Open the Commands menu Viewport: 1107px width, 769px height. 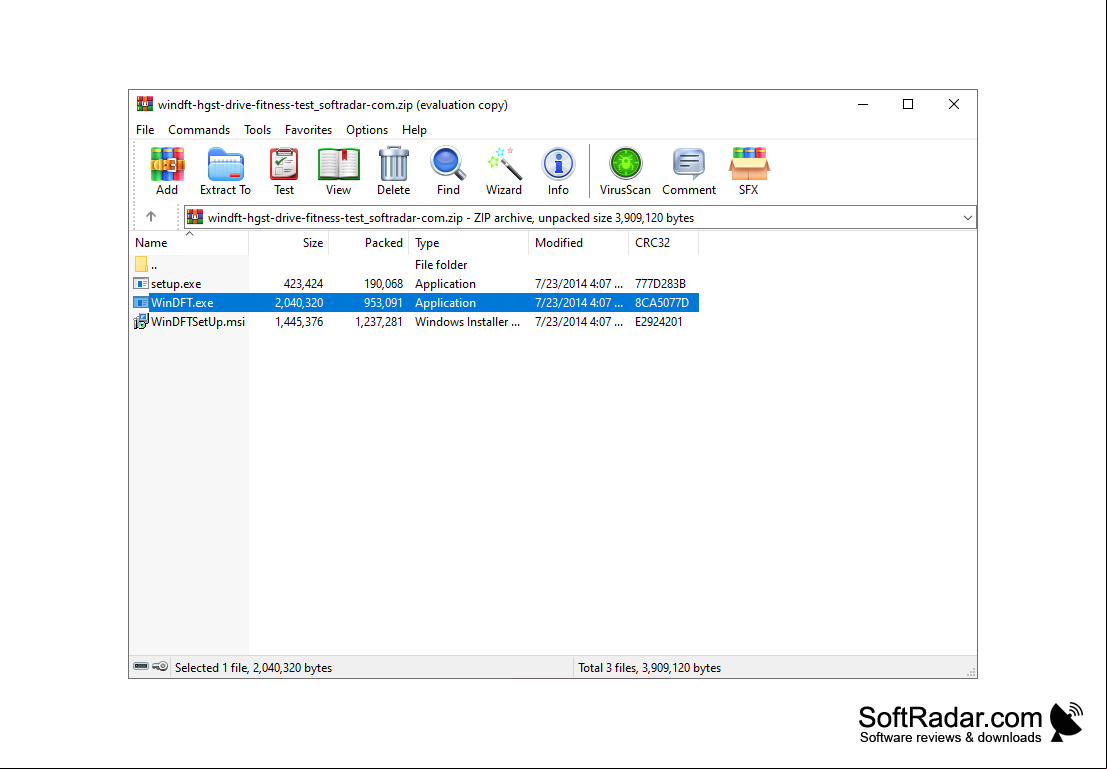199,130
